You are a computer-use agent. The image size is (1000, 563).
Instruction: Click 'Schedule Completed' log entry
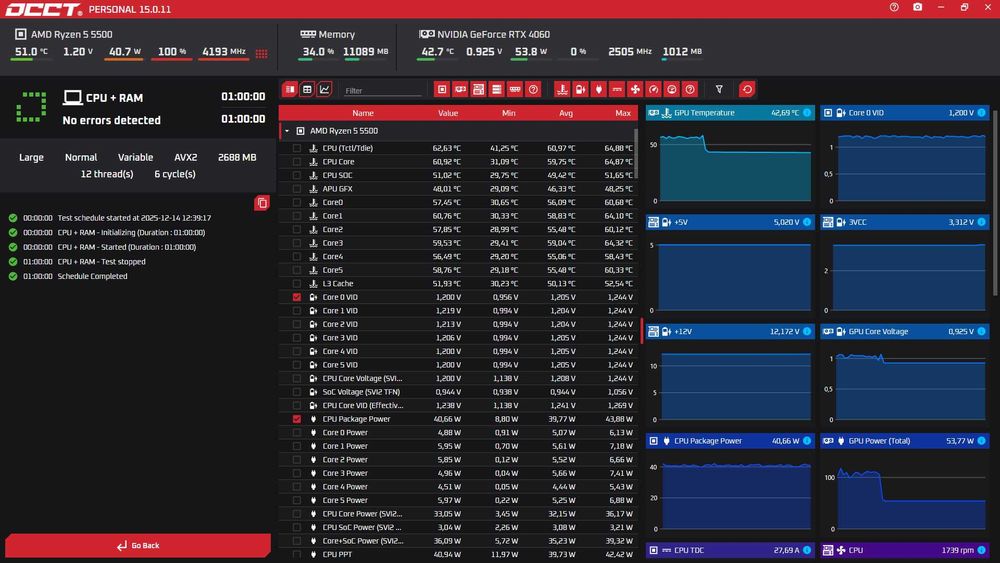[x=92, y=276]
